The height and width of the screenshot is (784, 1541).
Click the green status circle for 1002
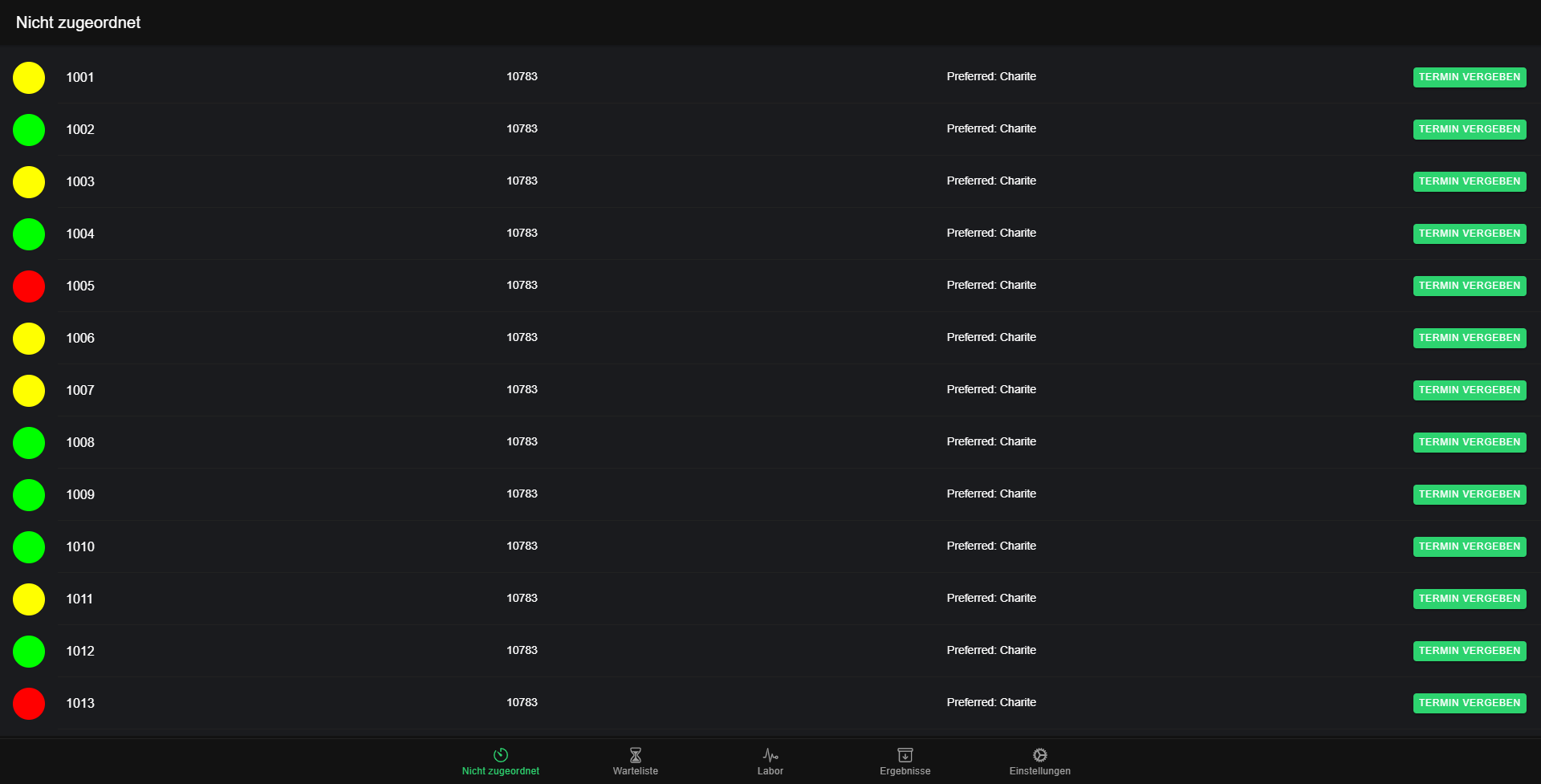tap(29, 130)
